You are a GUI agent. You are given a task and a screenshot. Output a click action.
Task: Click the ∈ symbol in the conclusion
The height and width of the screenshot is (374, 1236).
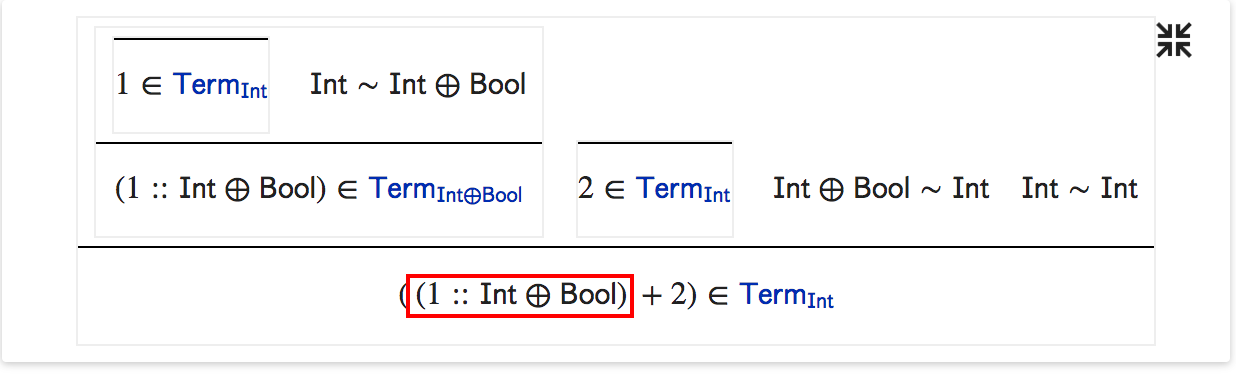coord(718,296)
